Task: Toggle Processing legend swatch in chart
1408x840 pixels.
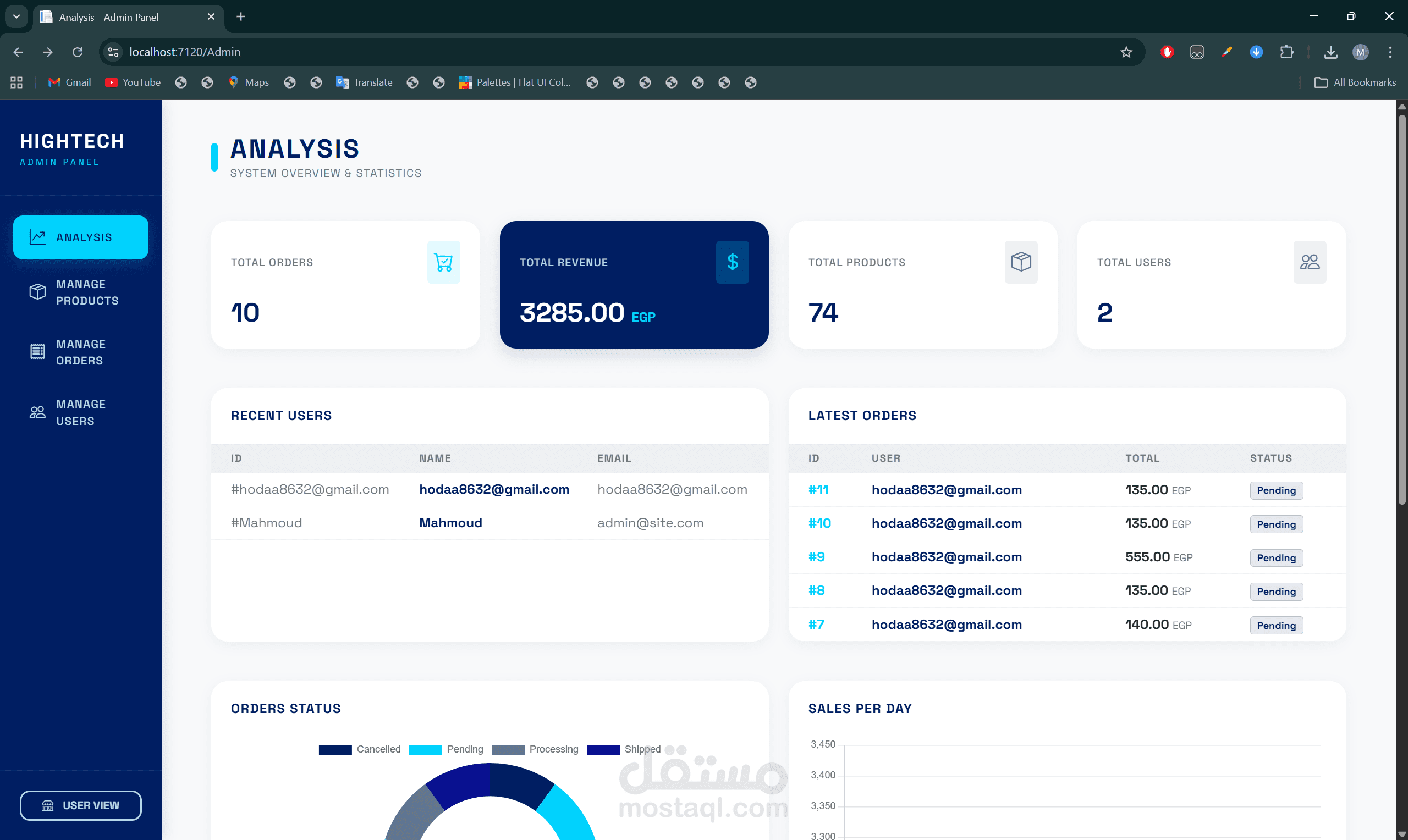Action: (508, 749)
